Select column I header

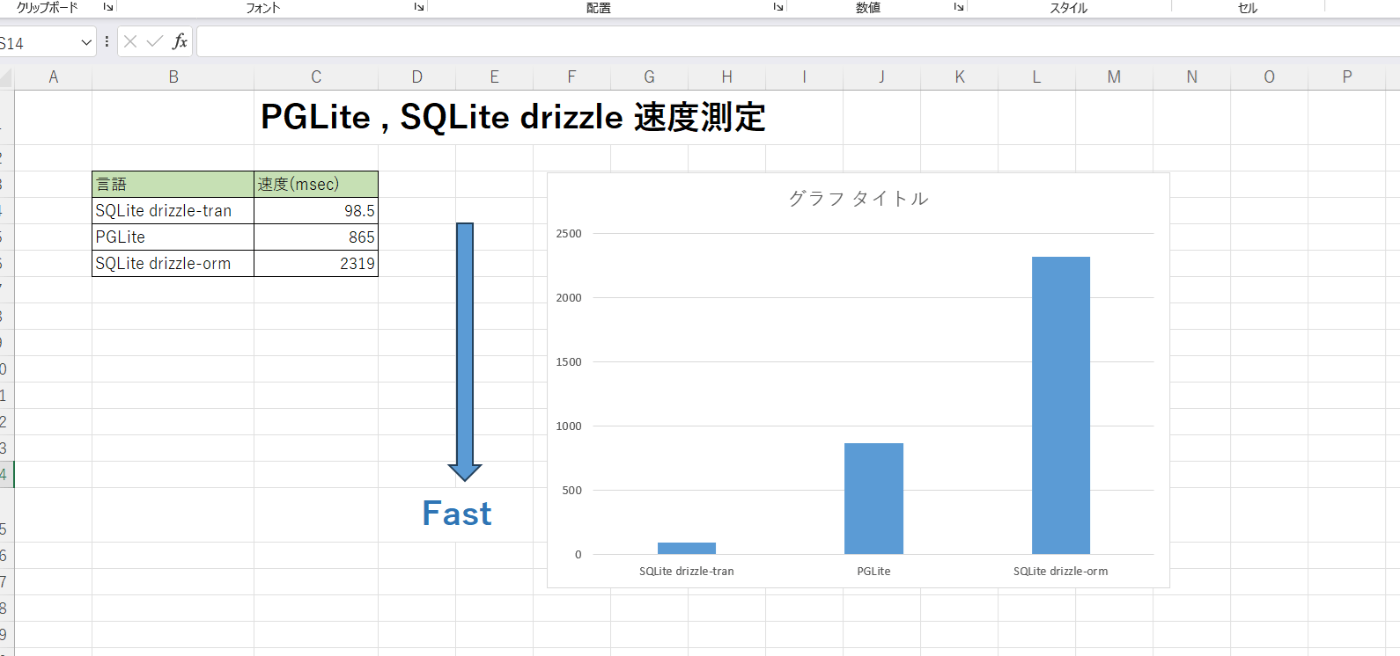[x=804, y=77]
